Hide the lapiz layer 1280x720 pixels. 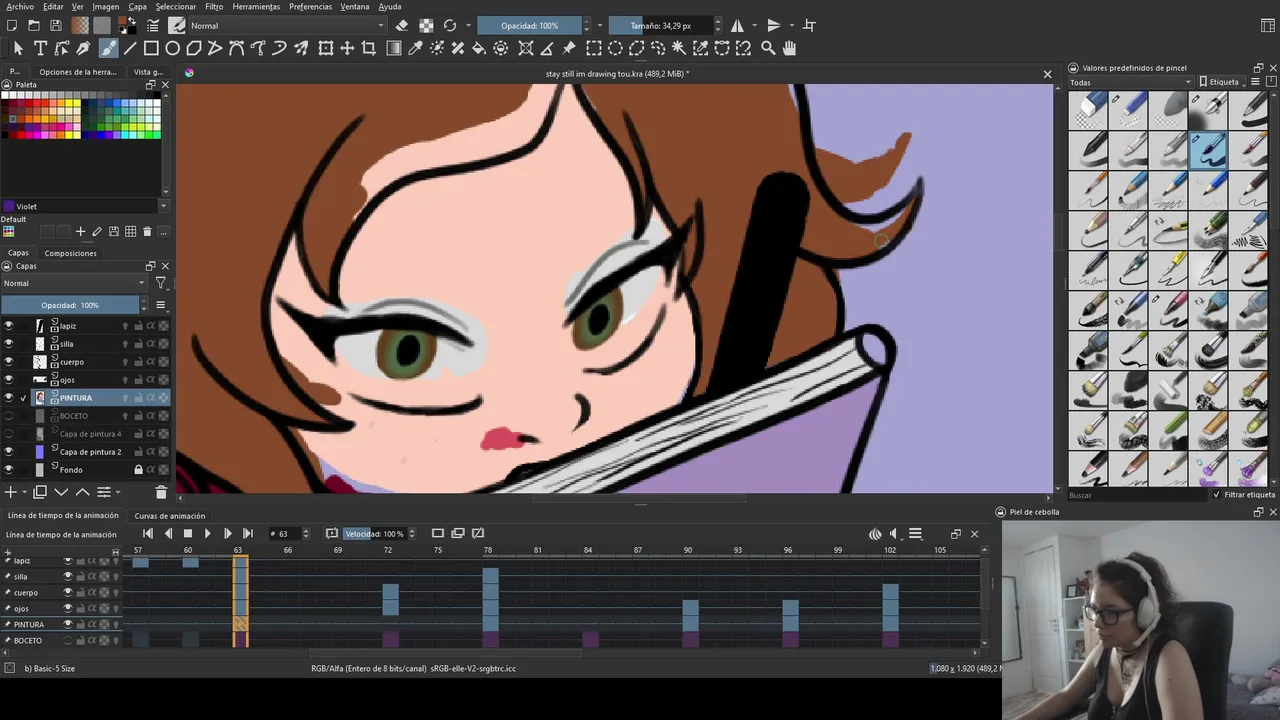8,326
